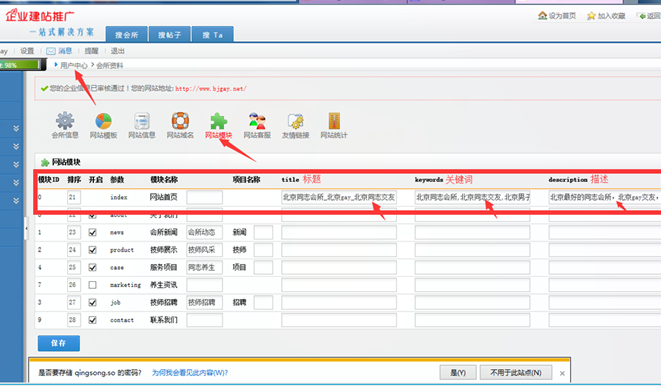661x386 pixels.
Task: Click the product row keywords input field
Action: click(473, 250)
